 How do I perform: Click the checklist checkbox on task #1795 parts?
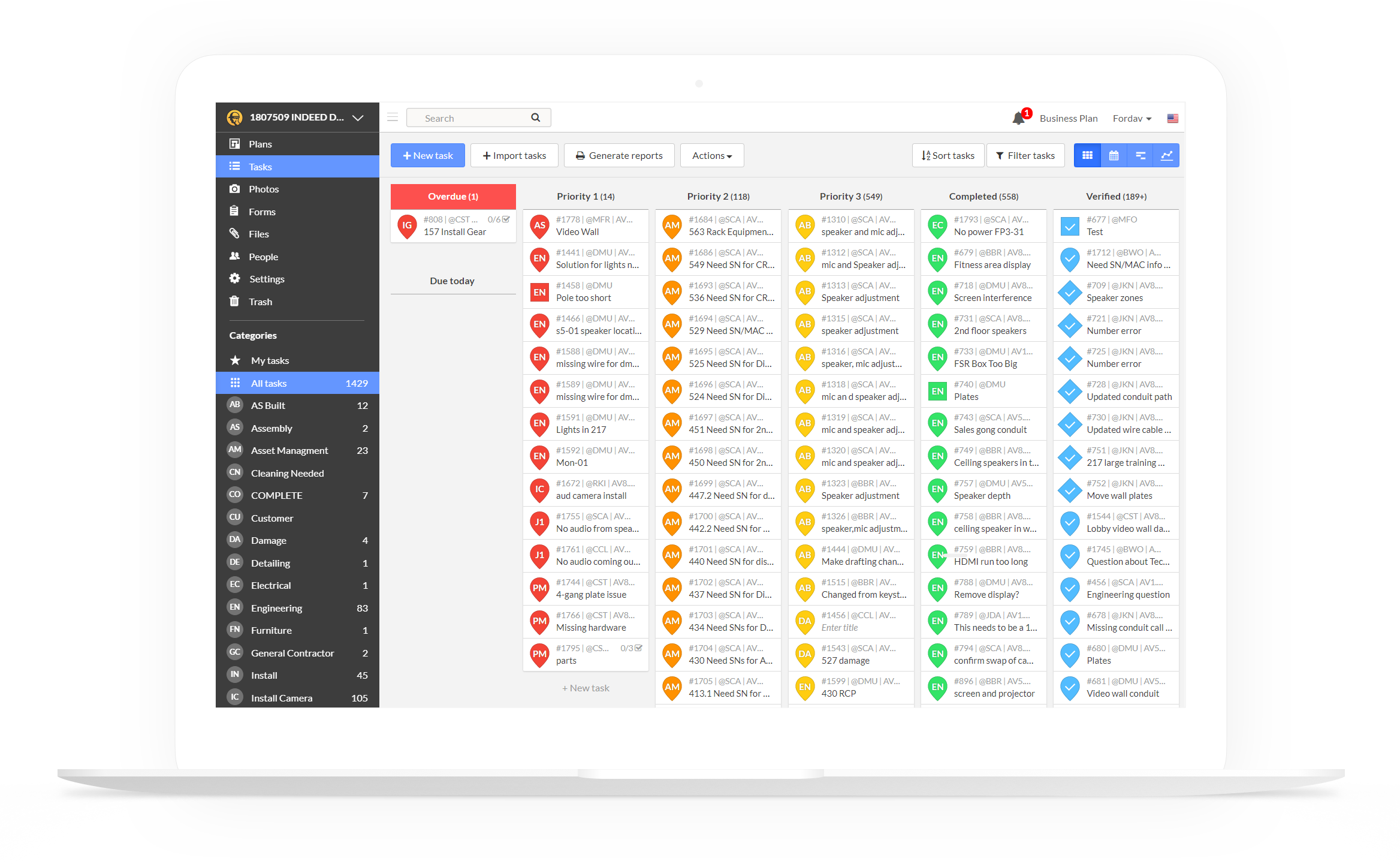639,648
